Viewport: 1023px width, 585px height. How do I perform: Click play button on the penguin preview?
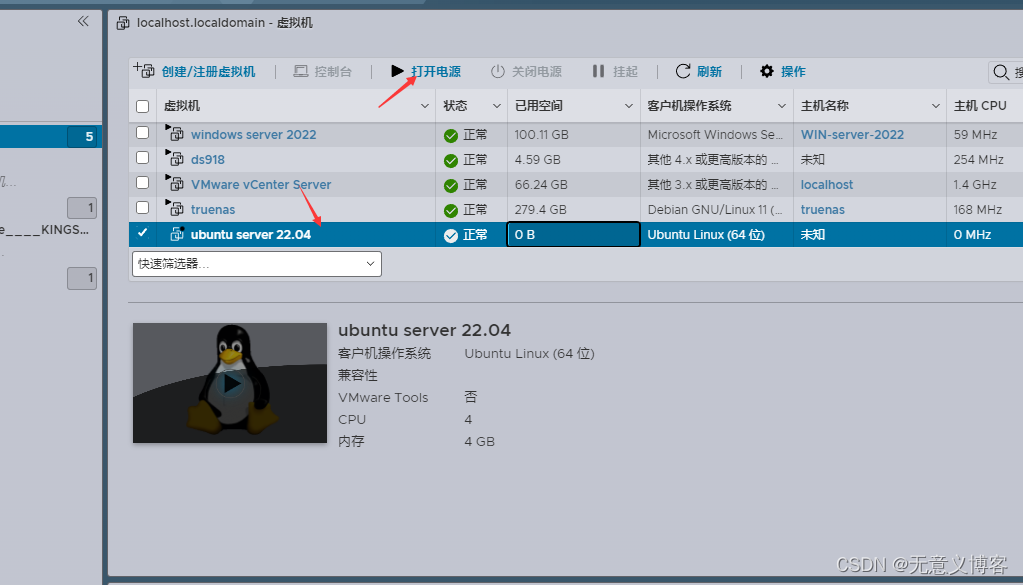pos(230,383)
